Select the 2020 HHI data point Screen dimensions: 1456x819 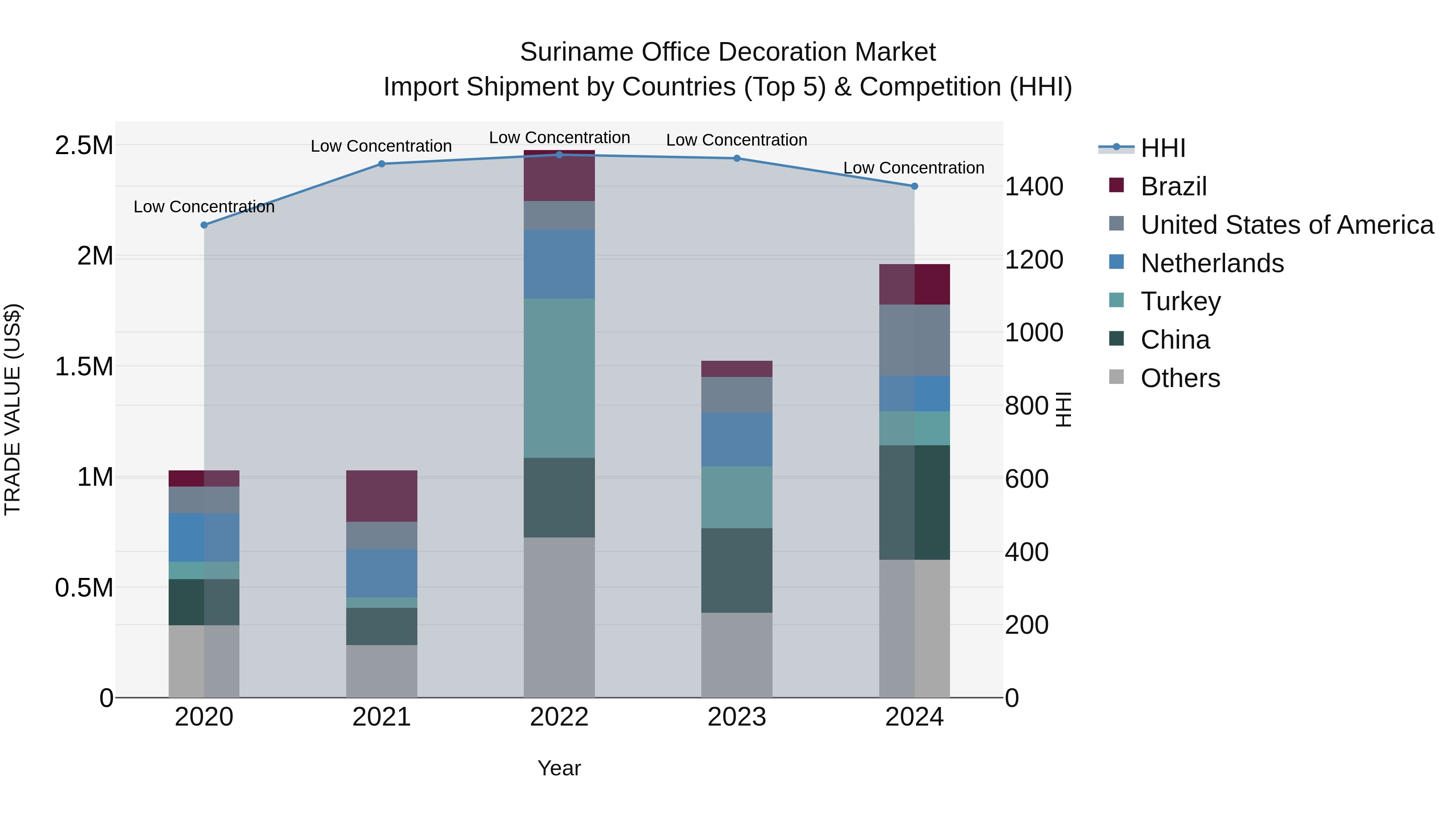click(204, 225)
